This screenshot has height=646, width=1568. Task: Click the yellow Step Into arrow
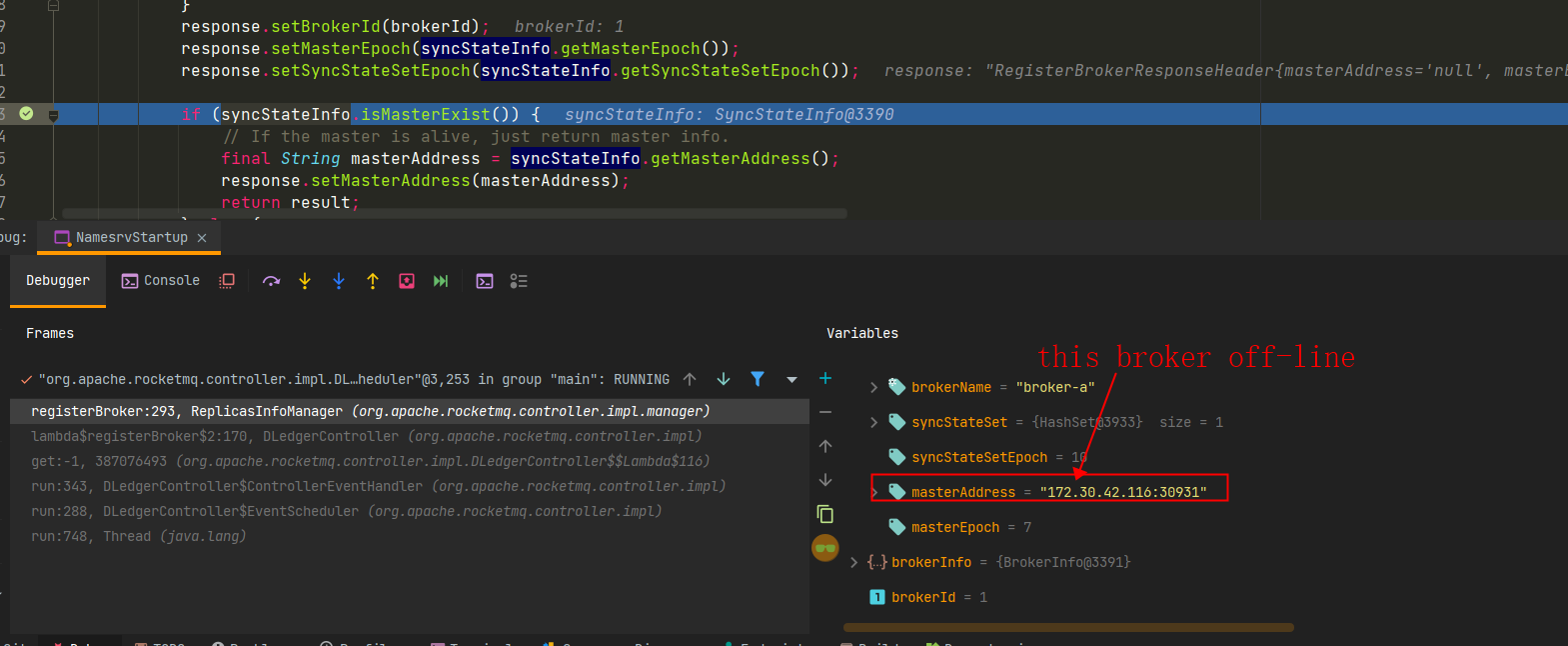tap(305, 281)
